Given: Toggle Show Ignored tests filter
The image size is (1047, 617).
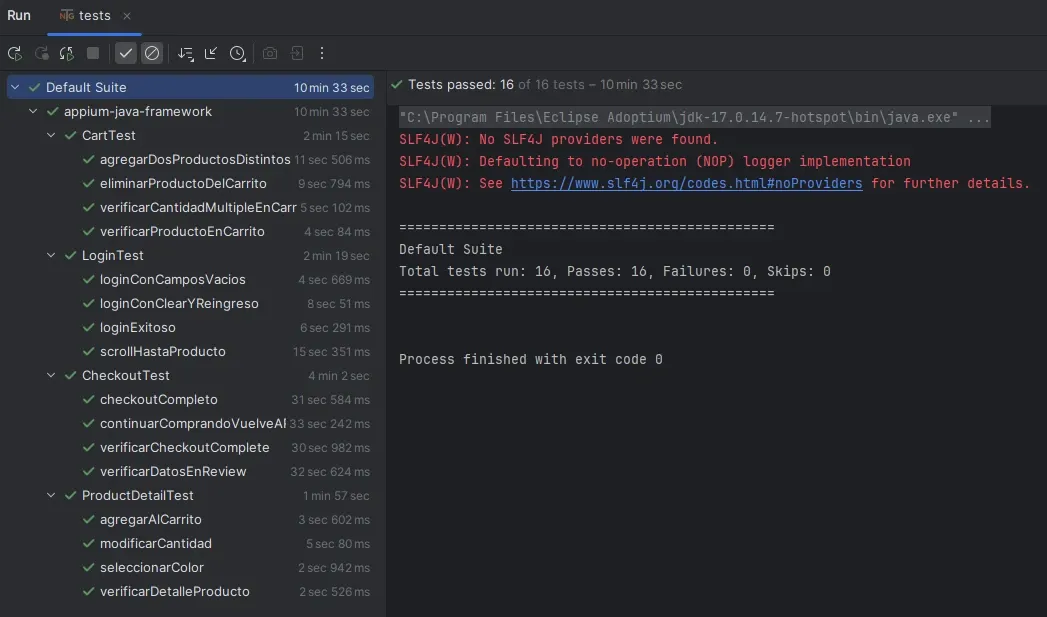Looking at the screenshot, I should (x=152, y=53).
